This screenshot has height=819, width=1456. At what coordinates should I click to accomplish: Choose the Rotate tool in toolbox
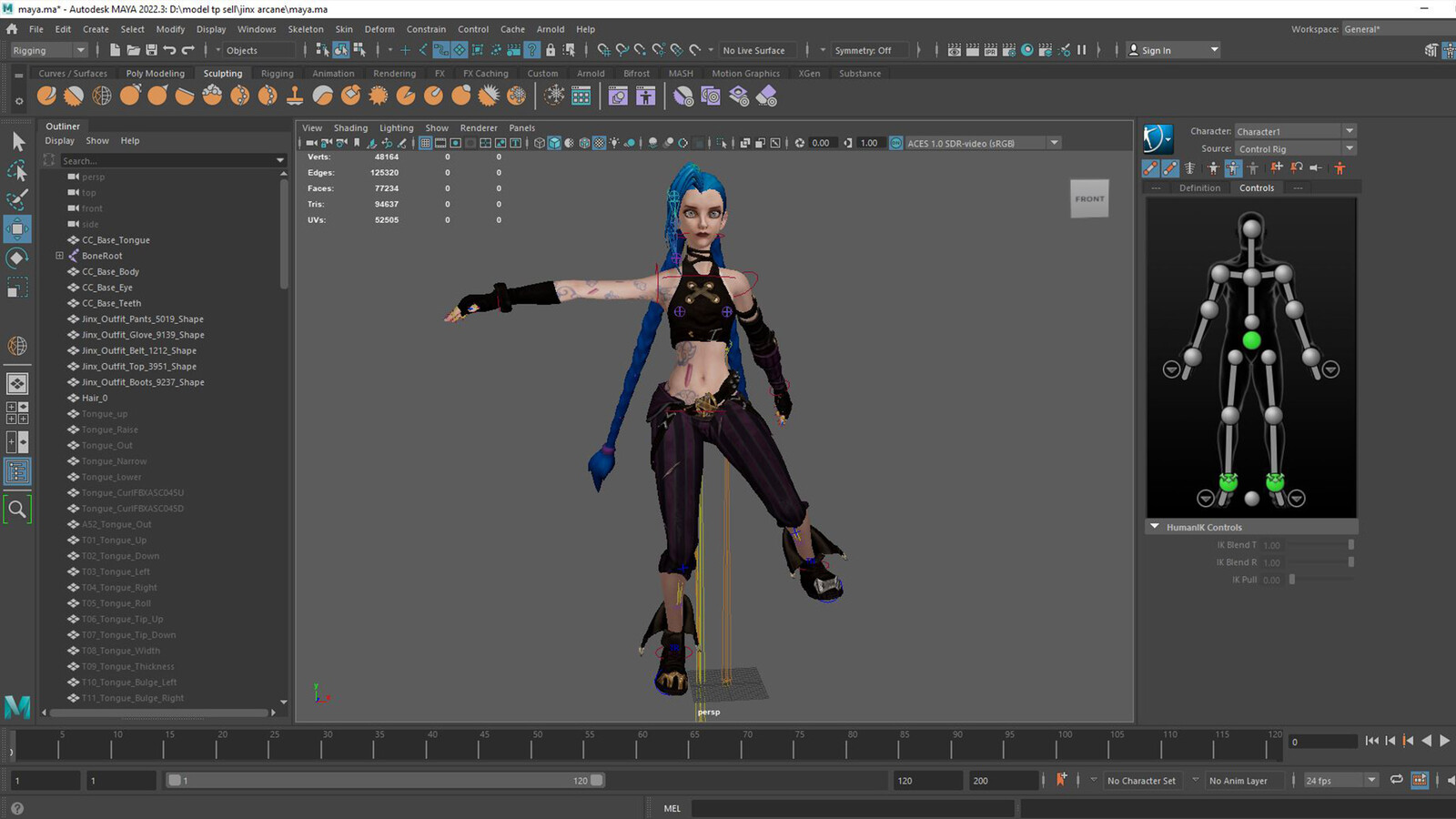17,258
